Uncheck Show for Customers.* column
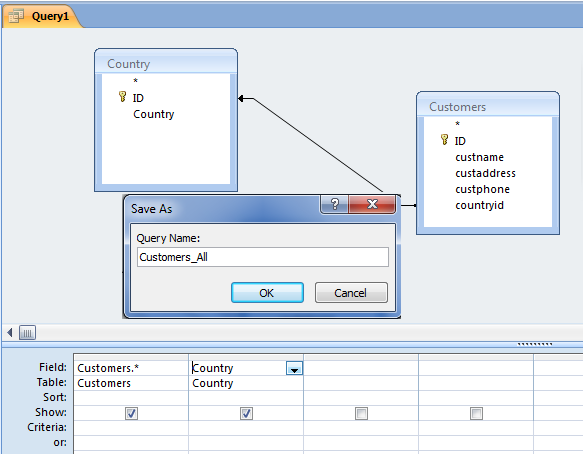 coord(131,413)
